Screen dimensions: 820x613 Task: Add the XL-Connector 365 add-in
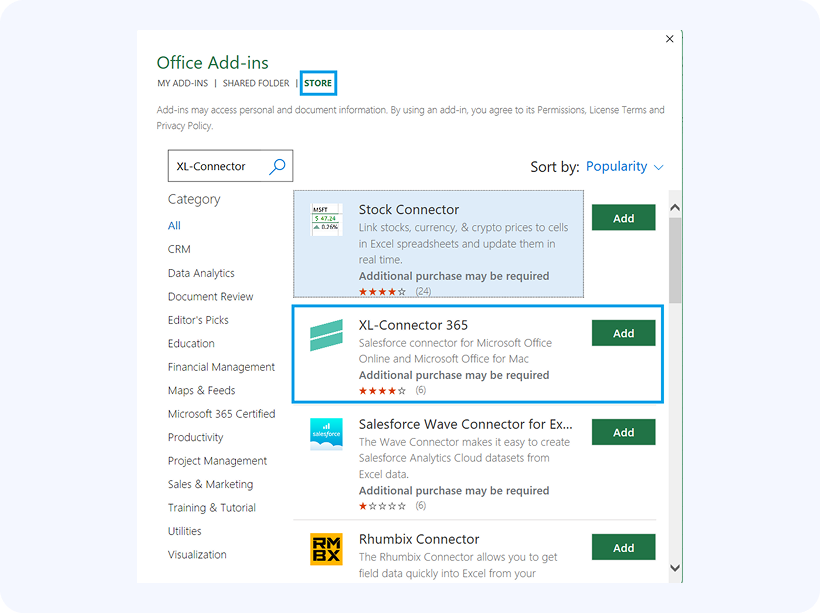[x=623, y=333]
